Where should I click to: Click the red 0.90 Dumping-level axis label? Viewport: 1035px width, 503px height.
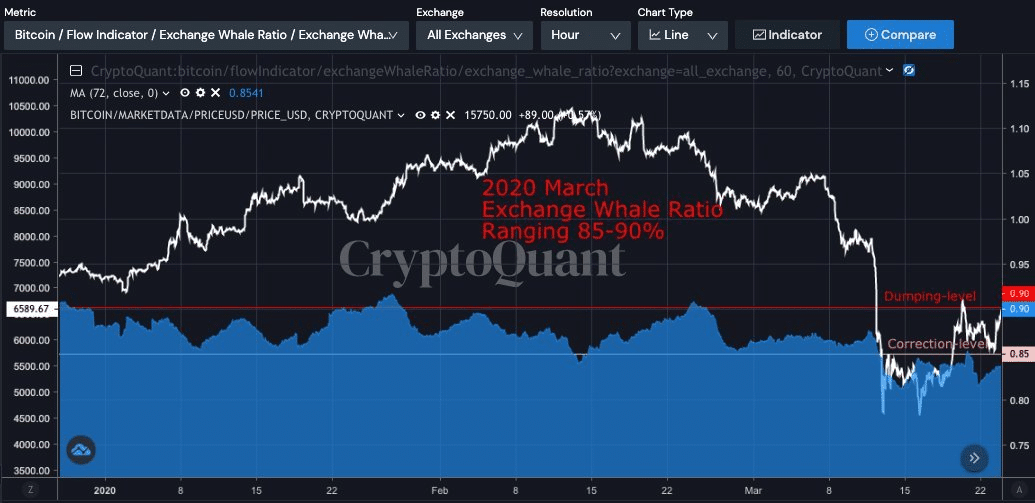coord(1019,294)
